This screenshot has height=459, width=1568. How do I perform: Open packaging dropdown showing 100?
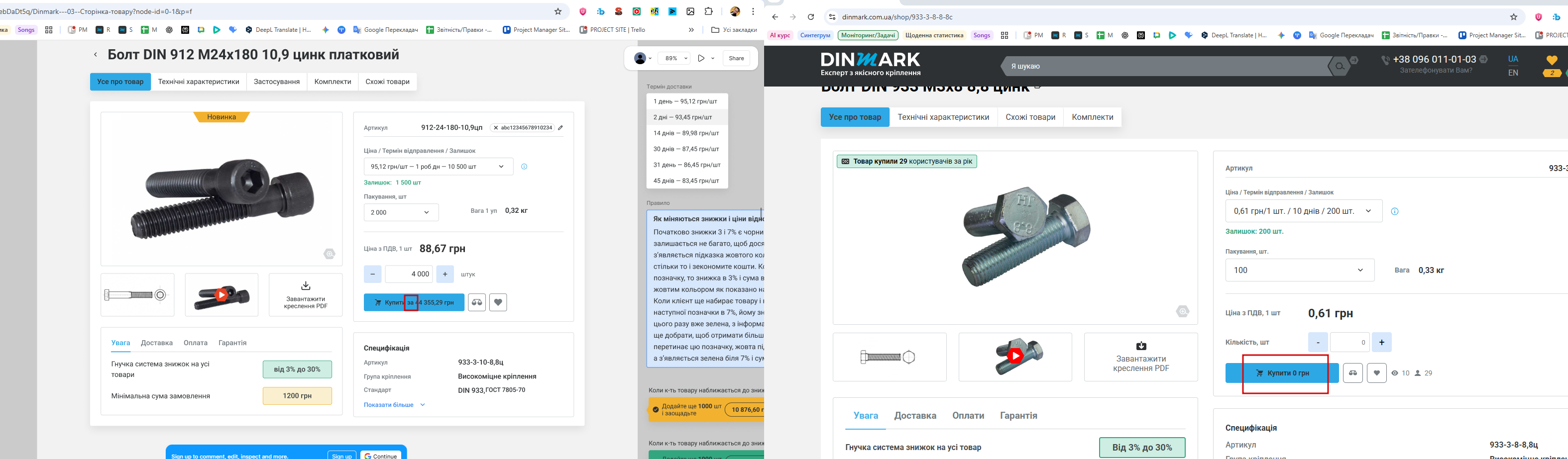tap(1300, 270)
